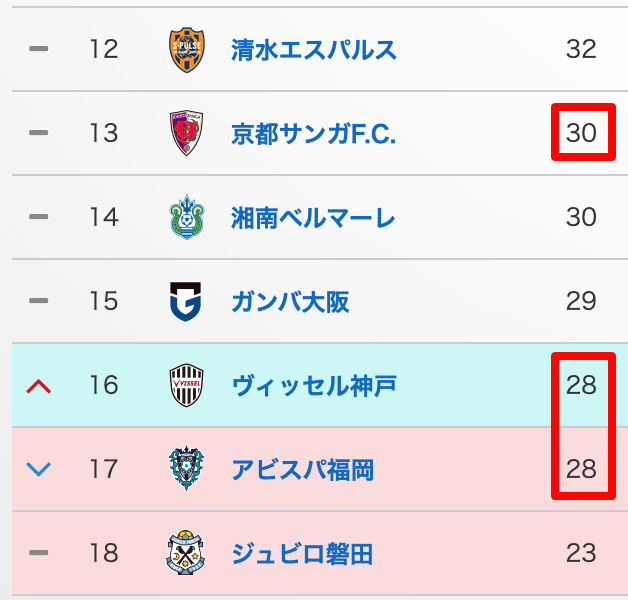The height and width of the screenshot is (600, 628).
Task: Open the アビスパ福岡 team link
Action: coord(302,469)
